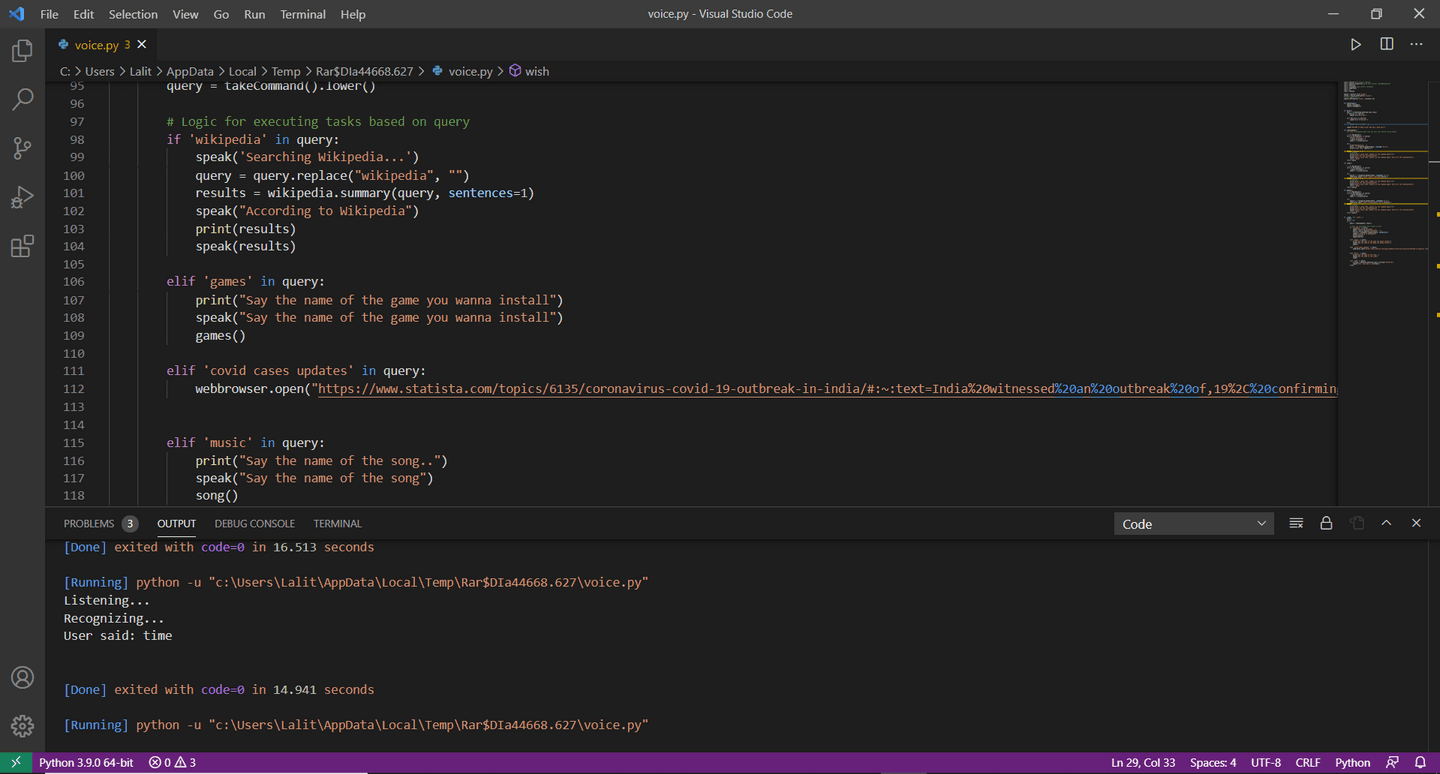
Task: Open the Terminal menu
Action: coord(303,14)
